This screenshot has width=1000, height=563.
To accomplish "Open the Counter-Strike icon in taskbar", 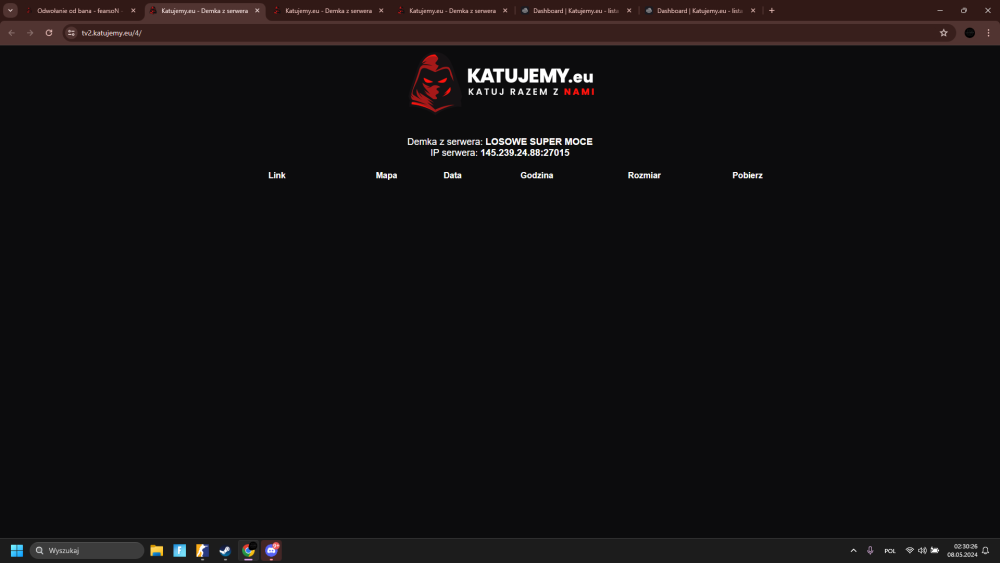I will click(202, 550).
